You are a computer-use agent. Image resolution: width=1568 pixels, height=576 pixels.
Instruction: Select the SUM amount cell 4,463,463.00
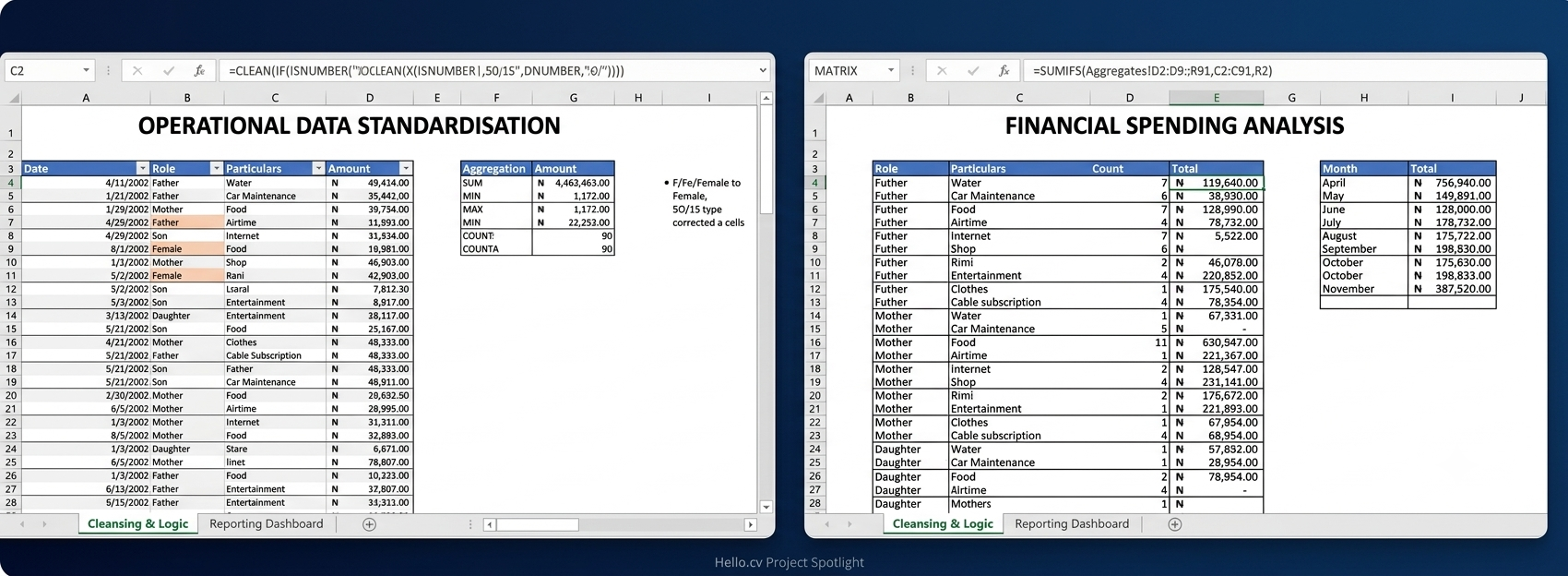click(x=574, y=183)
